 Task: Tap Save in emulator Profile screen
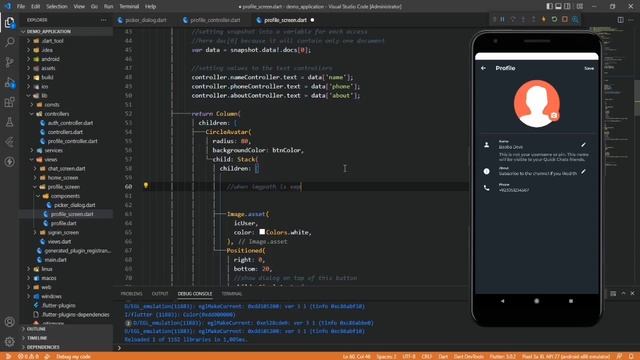(x=589, y=68)
